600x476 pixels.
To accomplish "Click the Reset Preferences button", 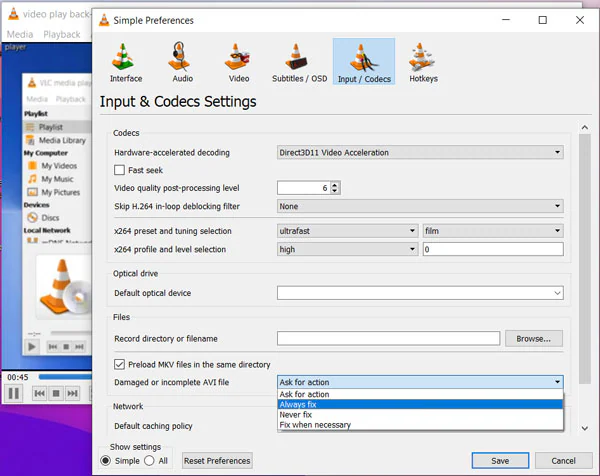I will click(x=217, y=461).
